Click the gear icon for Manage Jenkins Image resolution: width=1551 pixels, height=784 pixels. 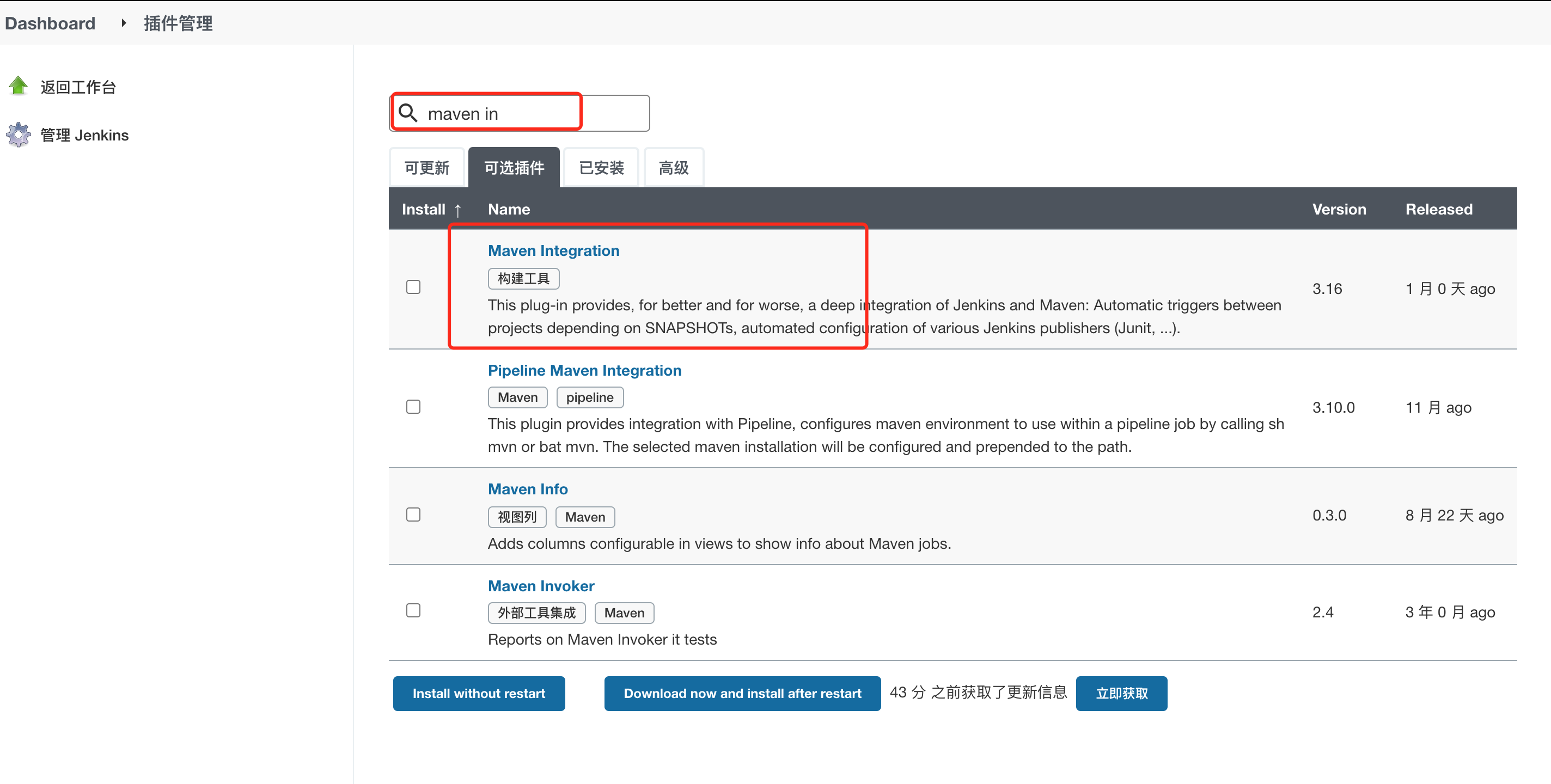pos(18,134)
